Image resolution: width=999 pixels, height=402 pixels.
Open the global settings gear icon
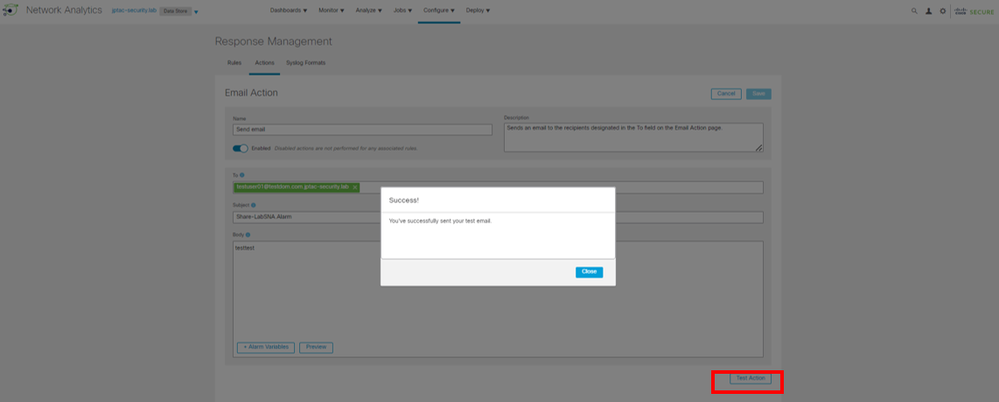click(x=942, y=11)
